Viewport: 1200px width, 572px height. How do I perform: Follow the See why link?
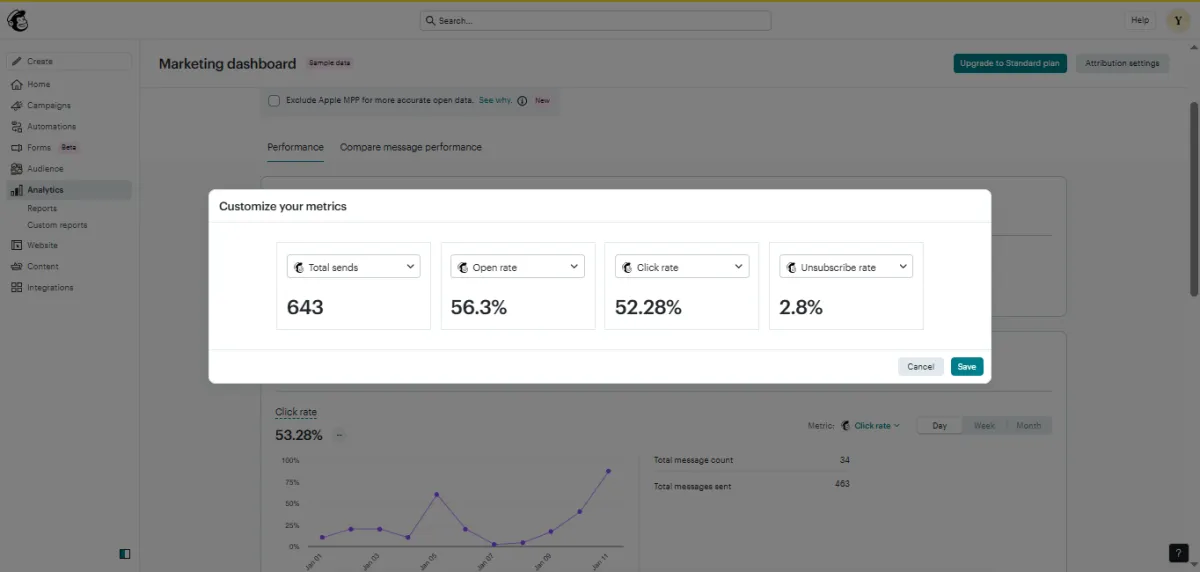[x=495, y=100]
